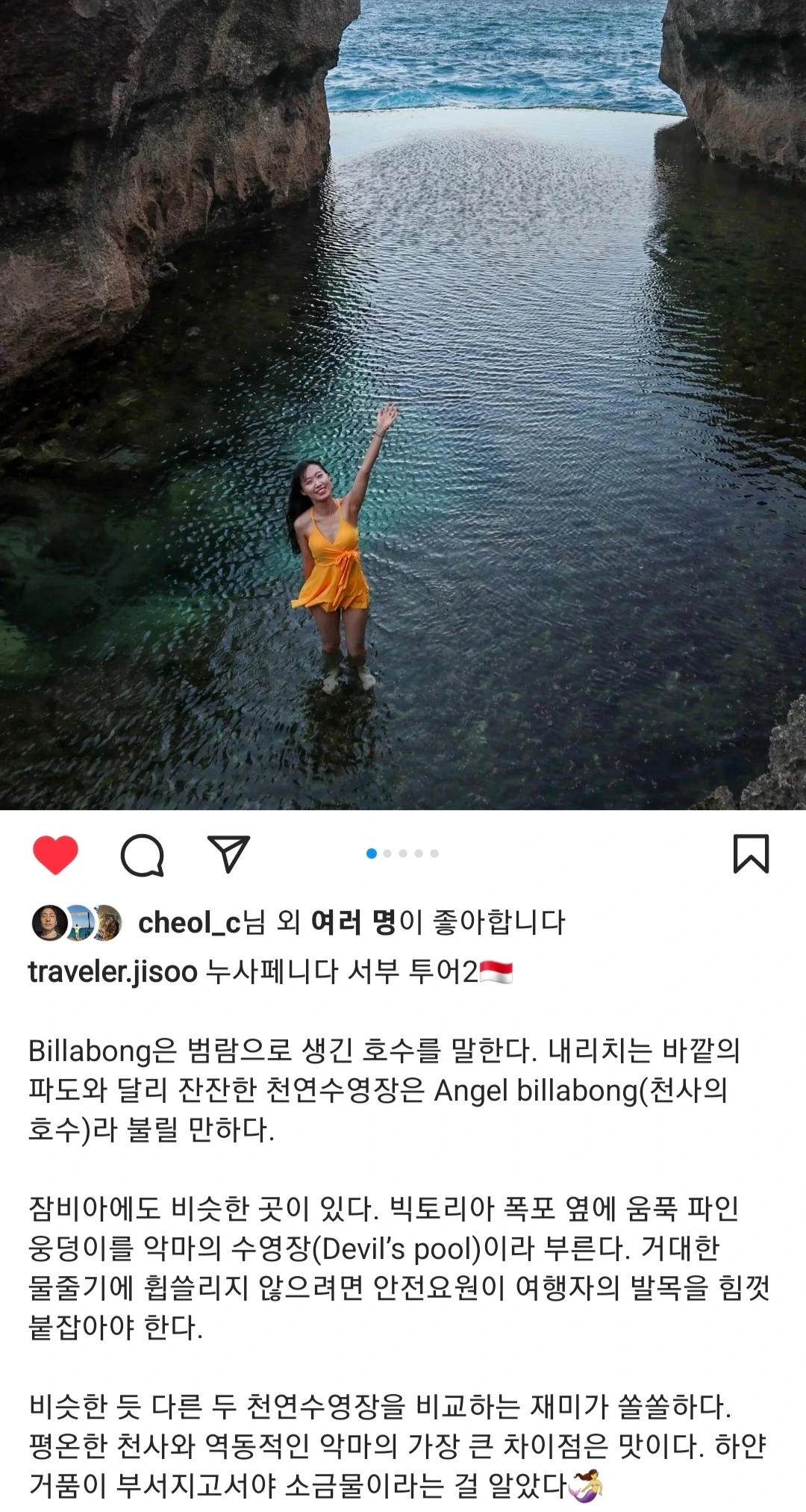
Task: Tap second liker's profile avatar
Action: click(78, 923)
